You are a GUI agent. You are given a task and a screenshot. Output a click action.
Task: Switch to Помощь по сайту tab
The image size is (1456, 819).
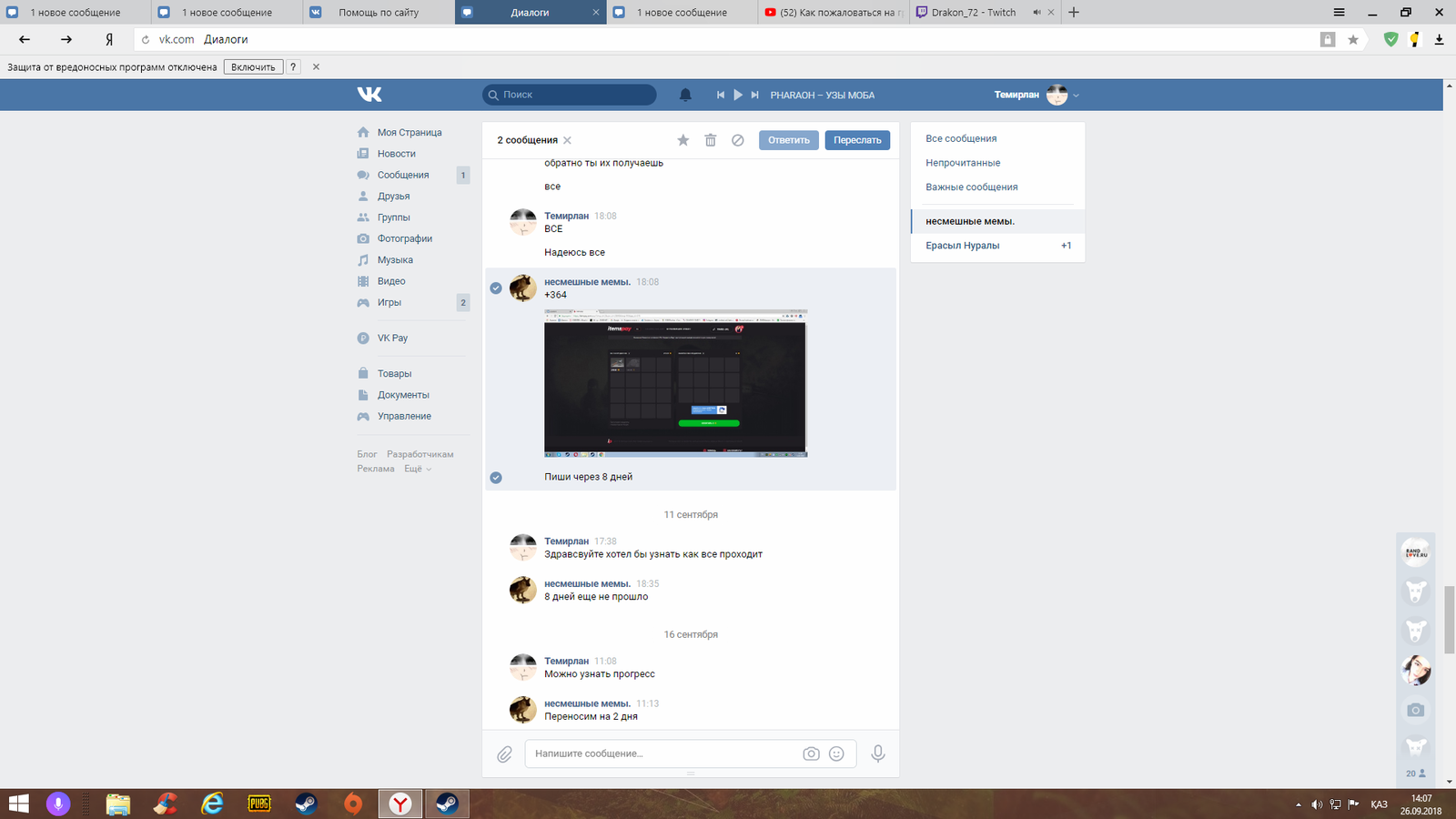tap(379, 12)
